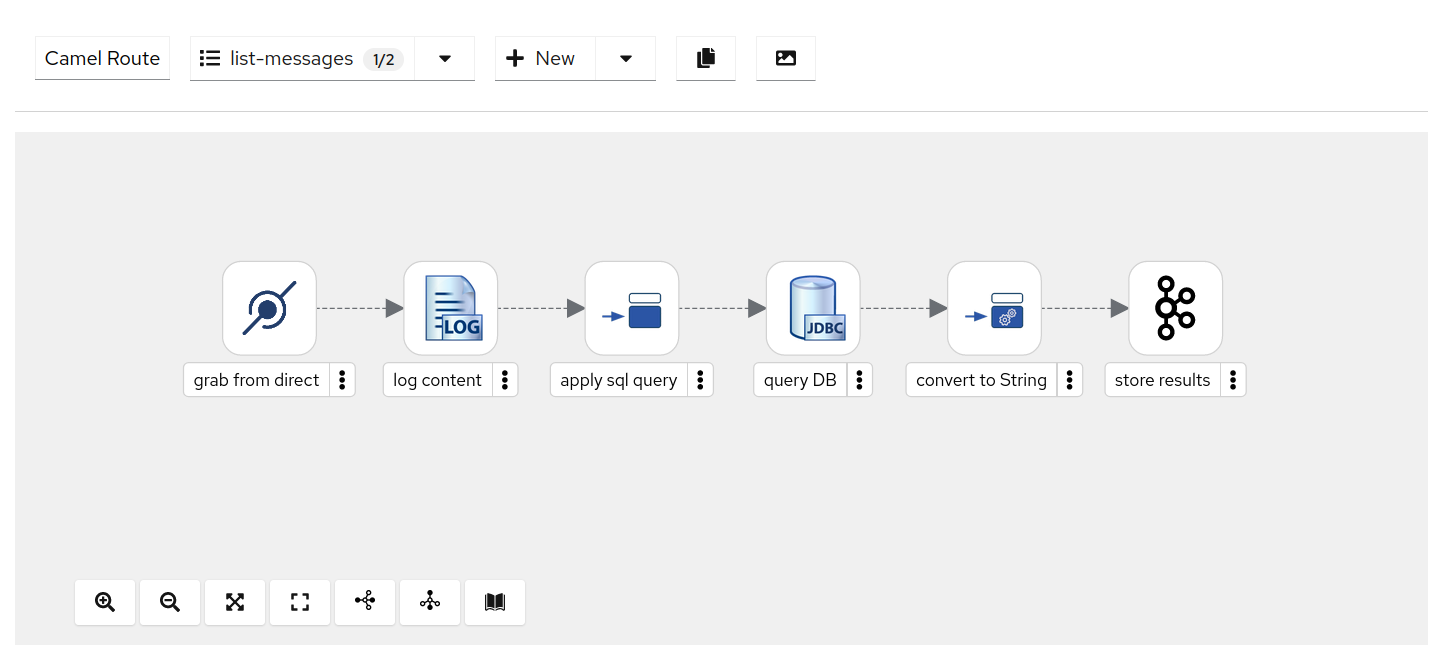Select the "grab from direct" node icon
The width and height of the screenshot is (1445, 663).
point(269,308)
